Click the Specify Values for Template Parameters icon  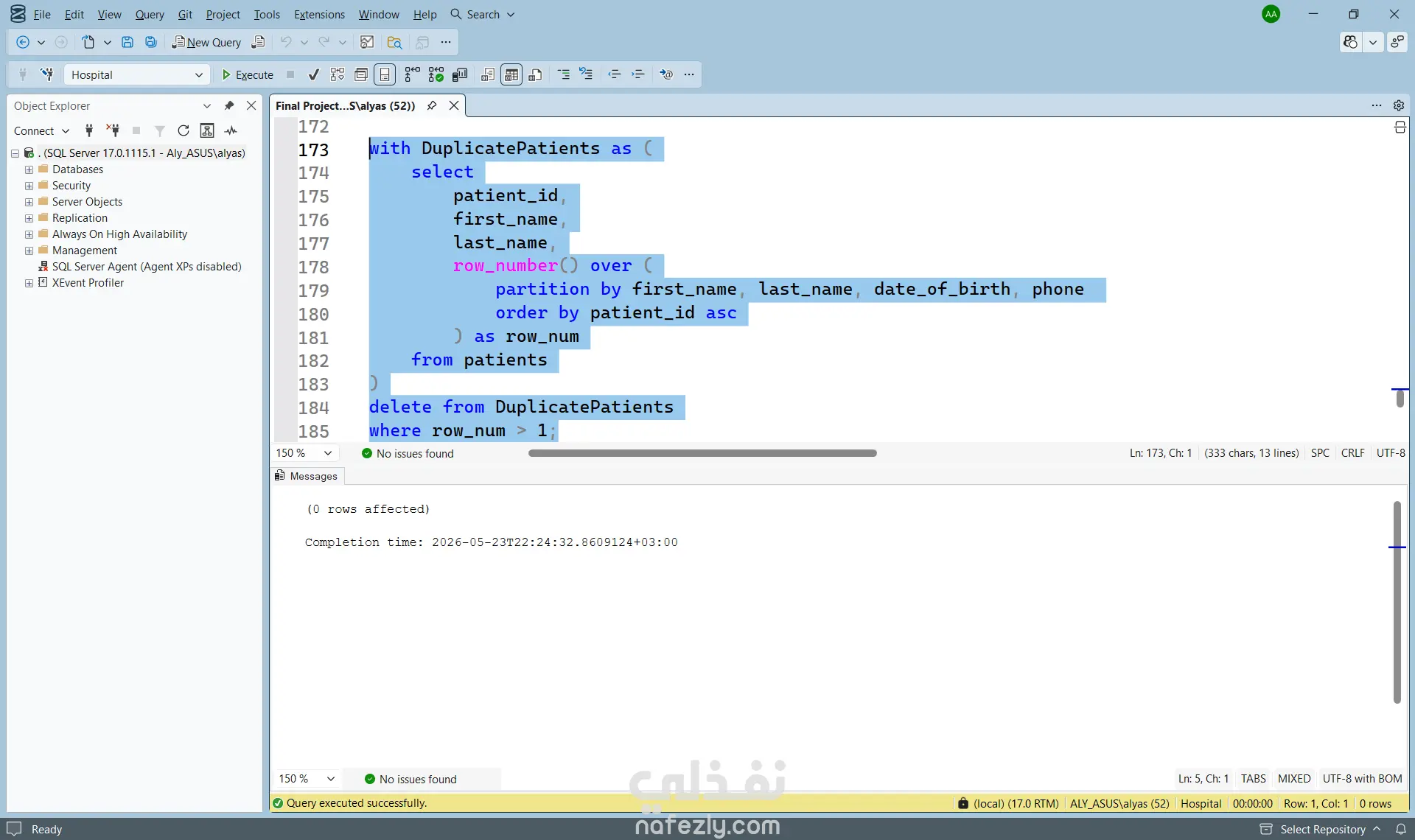click(666, 74)
